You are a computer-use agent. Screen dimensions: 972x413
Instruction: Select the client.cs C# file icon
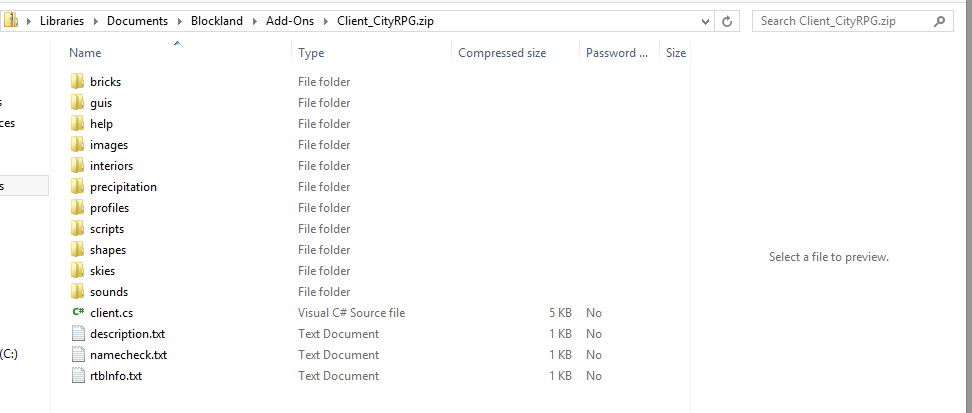(x=78, y=313)
